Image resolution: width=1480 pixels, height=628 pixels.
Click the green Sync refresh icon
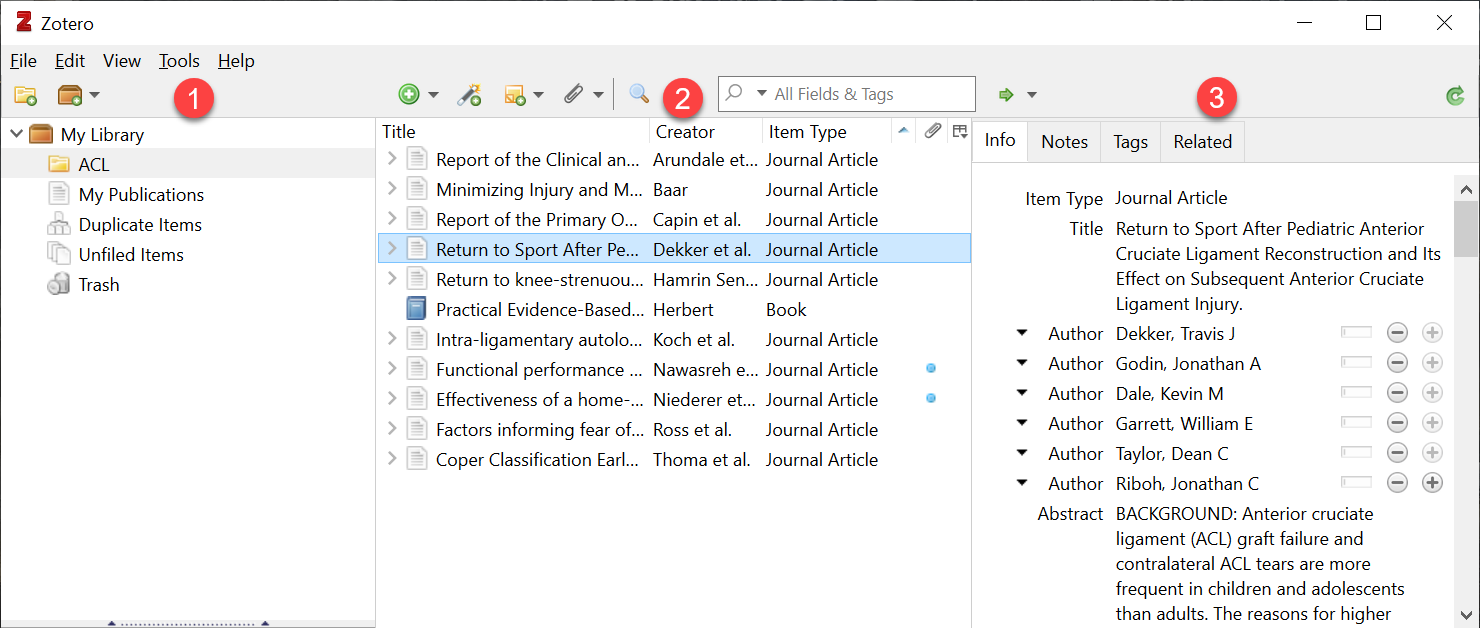click(1455, 96)
